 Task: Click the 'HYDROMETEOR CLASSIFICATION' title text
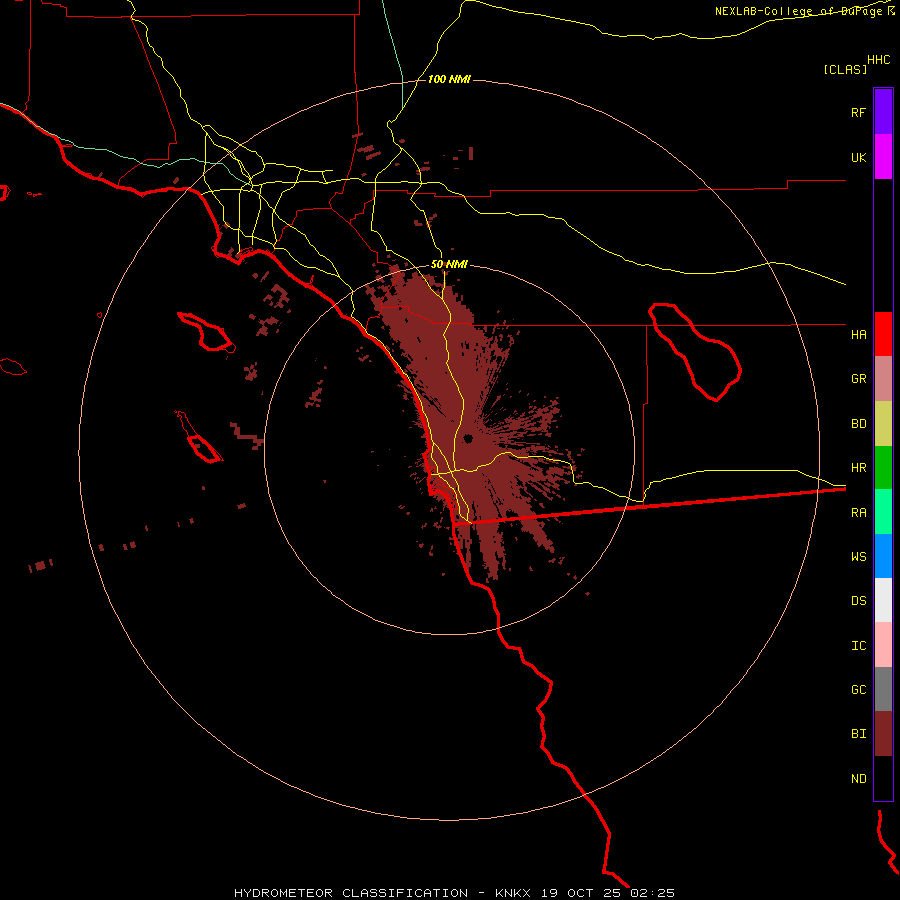351,893
